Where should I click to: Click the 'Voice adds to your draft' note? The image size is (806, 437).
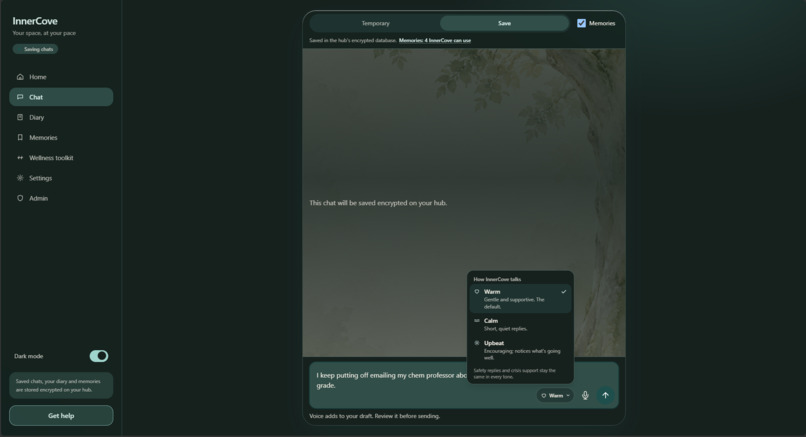374,416
